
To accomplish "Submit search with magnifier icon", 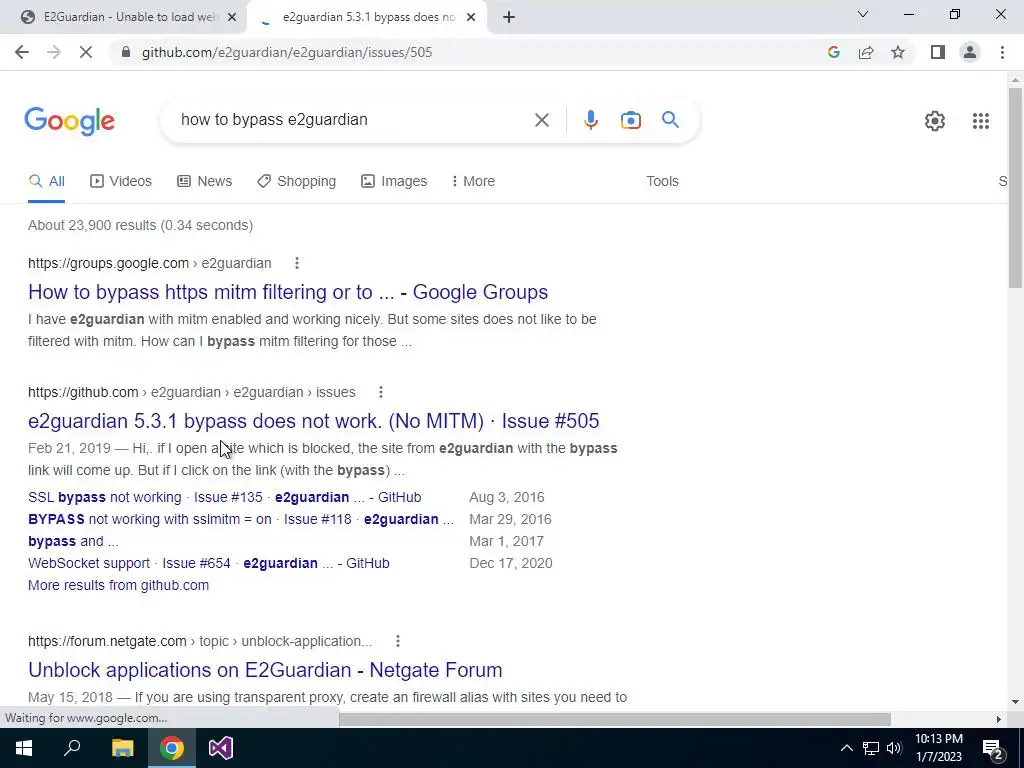I will 670,120.
